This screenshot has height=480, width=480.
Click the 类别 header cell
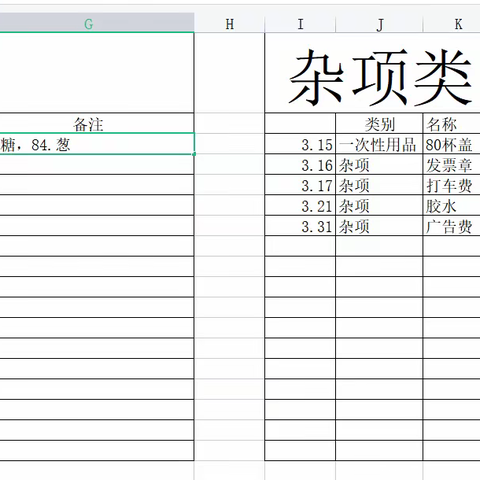pos(379,123)
